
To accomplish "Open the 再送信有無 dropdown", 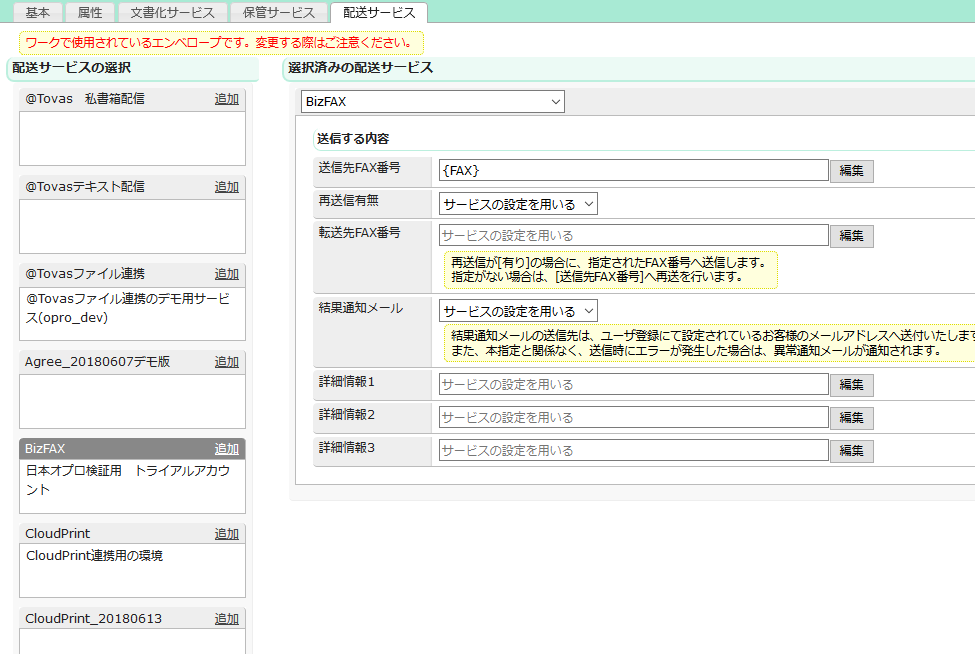I will tap(517, 204).
